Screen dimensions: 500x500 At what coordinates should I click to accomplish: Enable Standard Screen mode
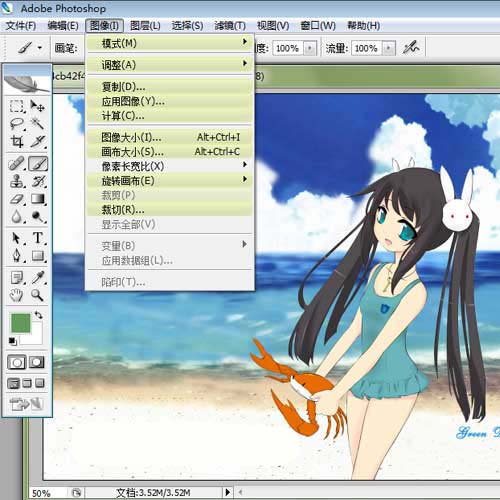coord(13,383)
